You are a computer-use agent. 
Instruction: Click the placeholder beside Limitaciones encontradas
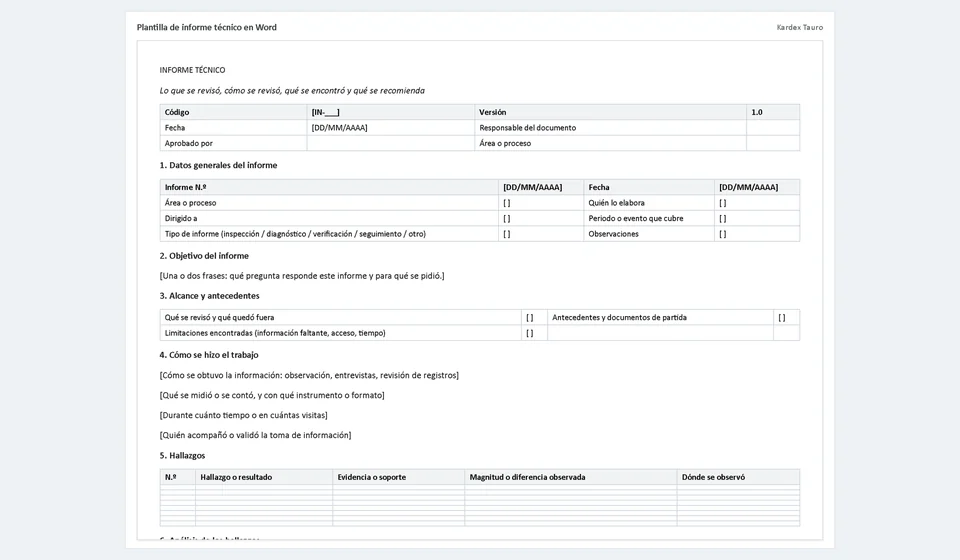530,333
